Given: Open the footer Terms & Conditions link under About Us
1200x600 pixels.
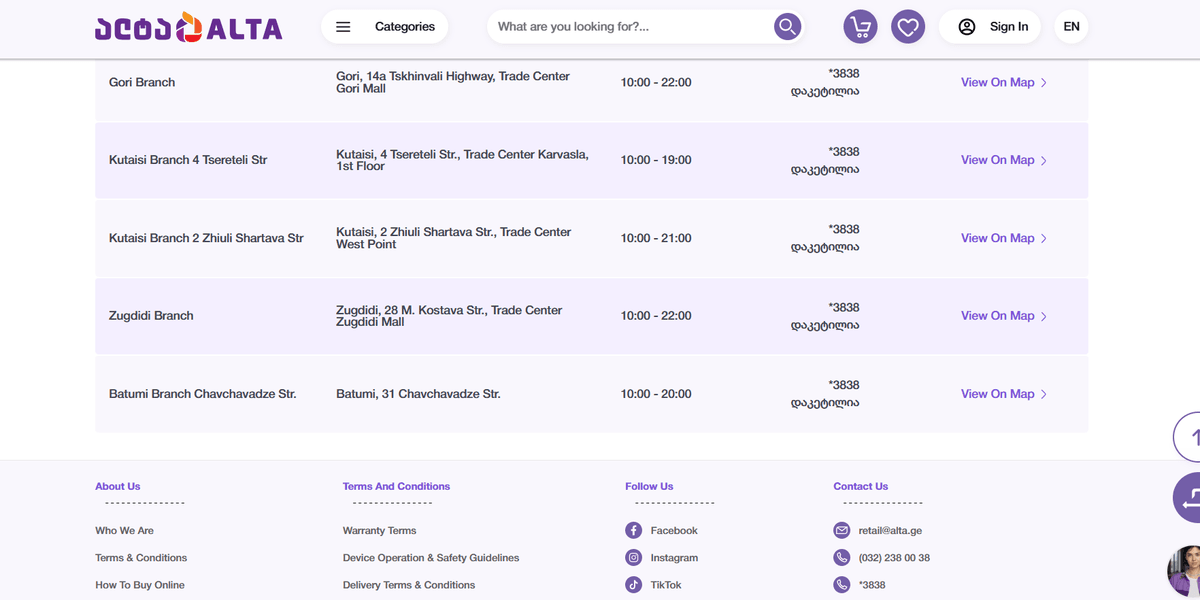Looking at the screenshot, I should pos(141,558).
